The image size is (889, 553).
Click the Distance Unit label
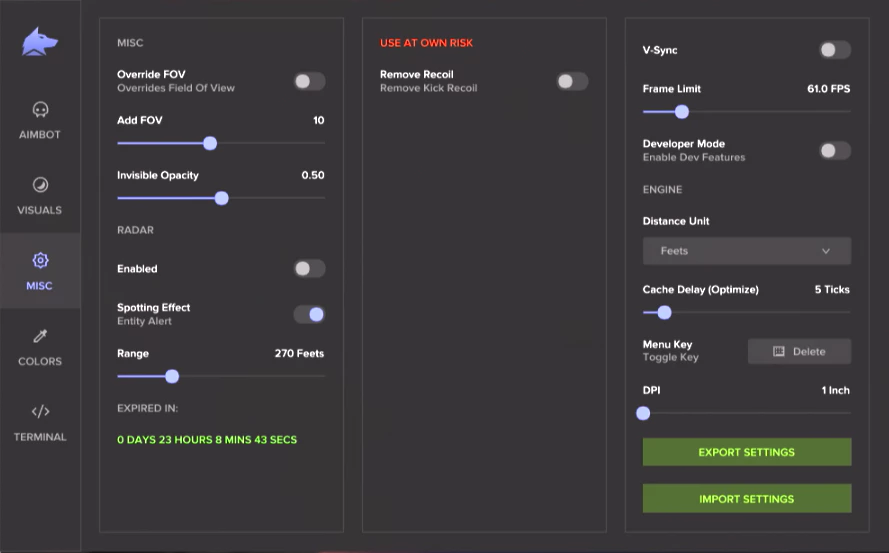tap(676, 221)
